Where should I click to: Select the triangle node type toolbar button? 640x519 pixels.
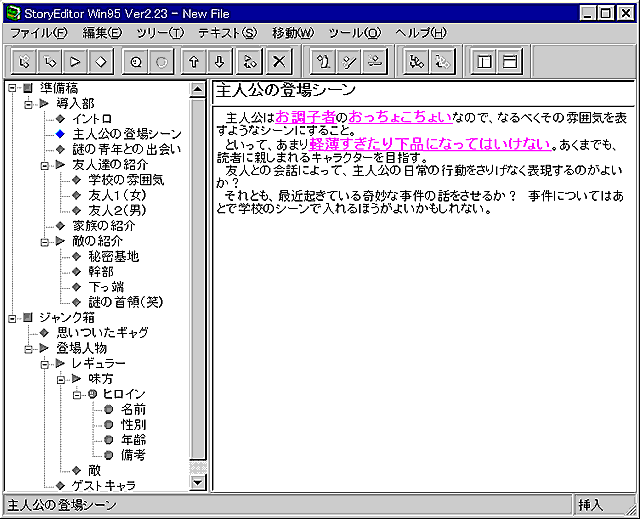click(x=75, y=62)
